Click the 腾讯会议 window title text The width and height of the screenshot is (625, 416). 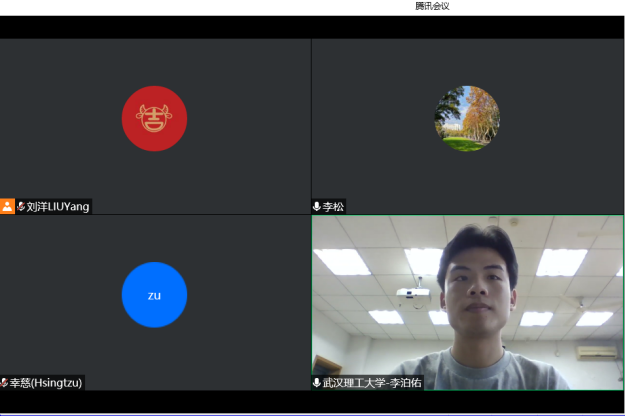(433, 6)
